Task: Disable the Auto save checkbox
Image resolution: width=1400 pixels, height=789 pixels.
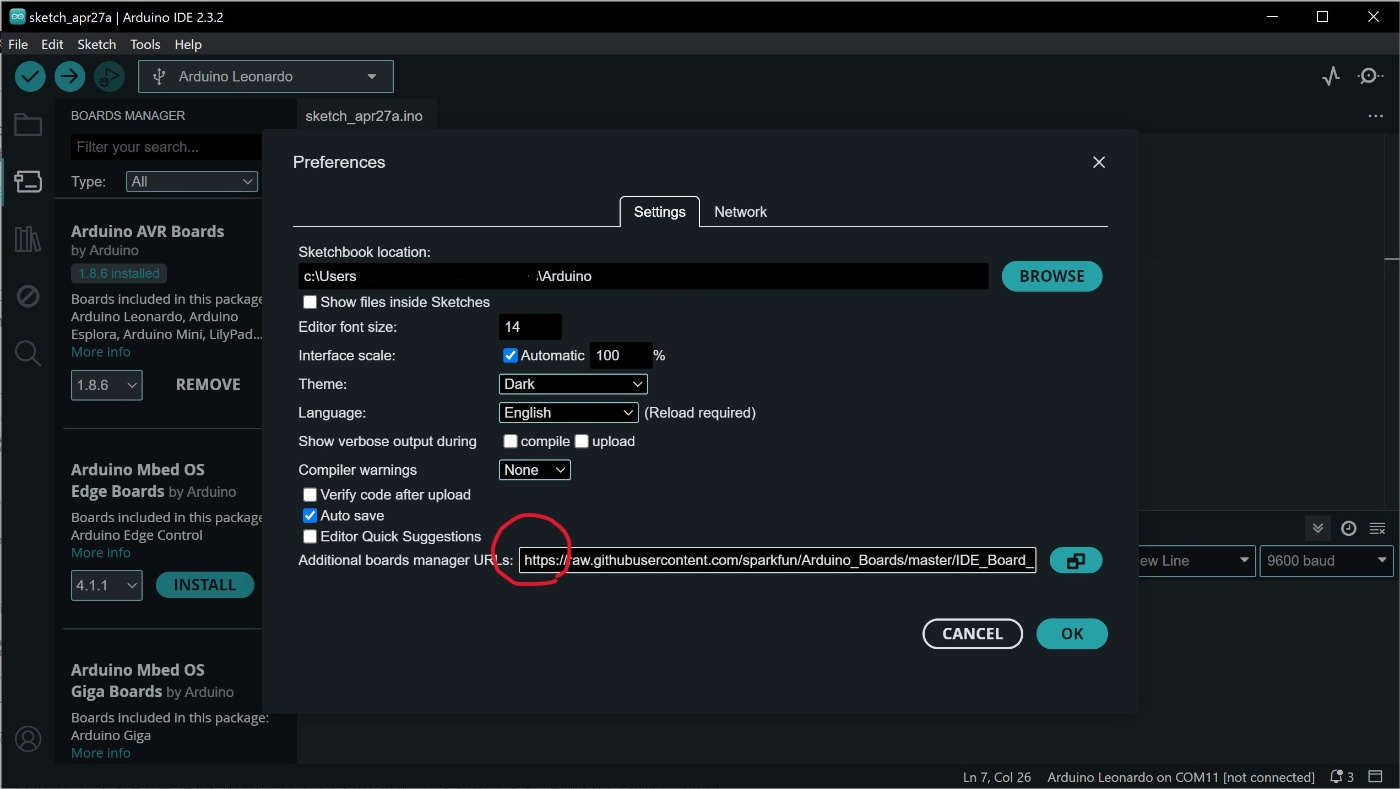Action: (x=310, y=515)
